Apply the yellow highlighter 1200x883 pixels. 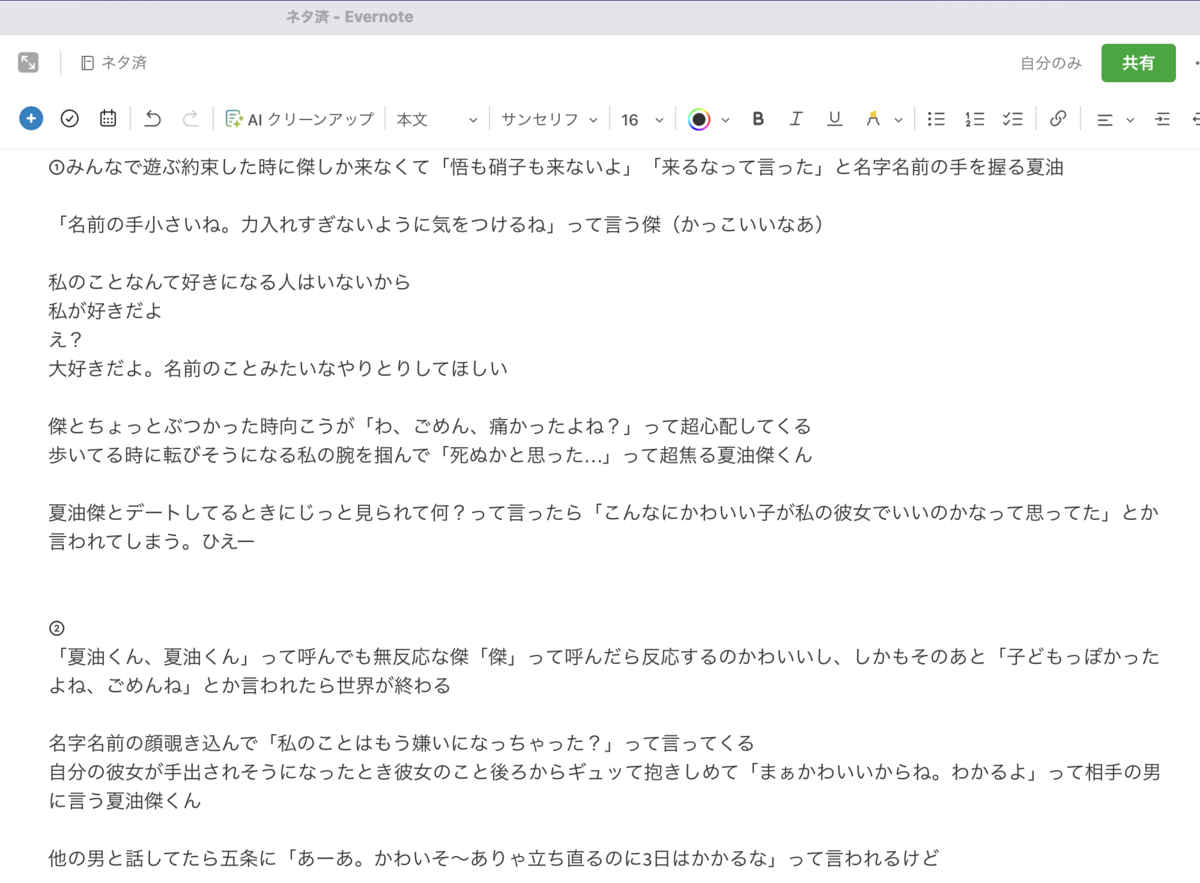tap(873, 119)
